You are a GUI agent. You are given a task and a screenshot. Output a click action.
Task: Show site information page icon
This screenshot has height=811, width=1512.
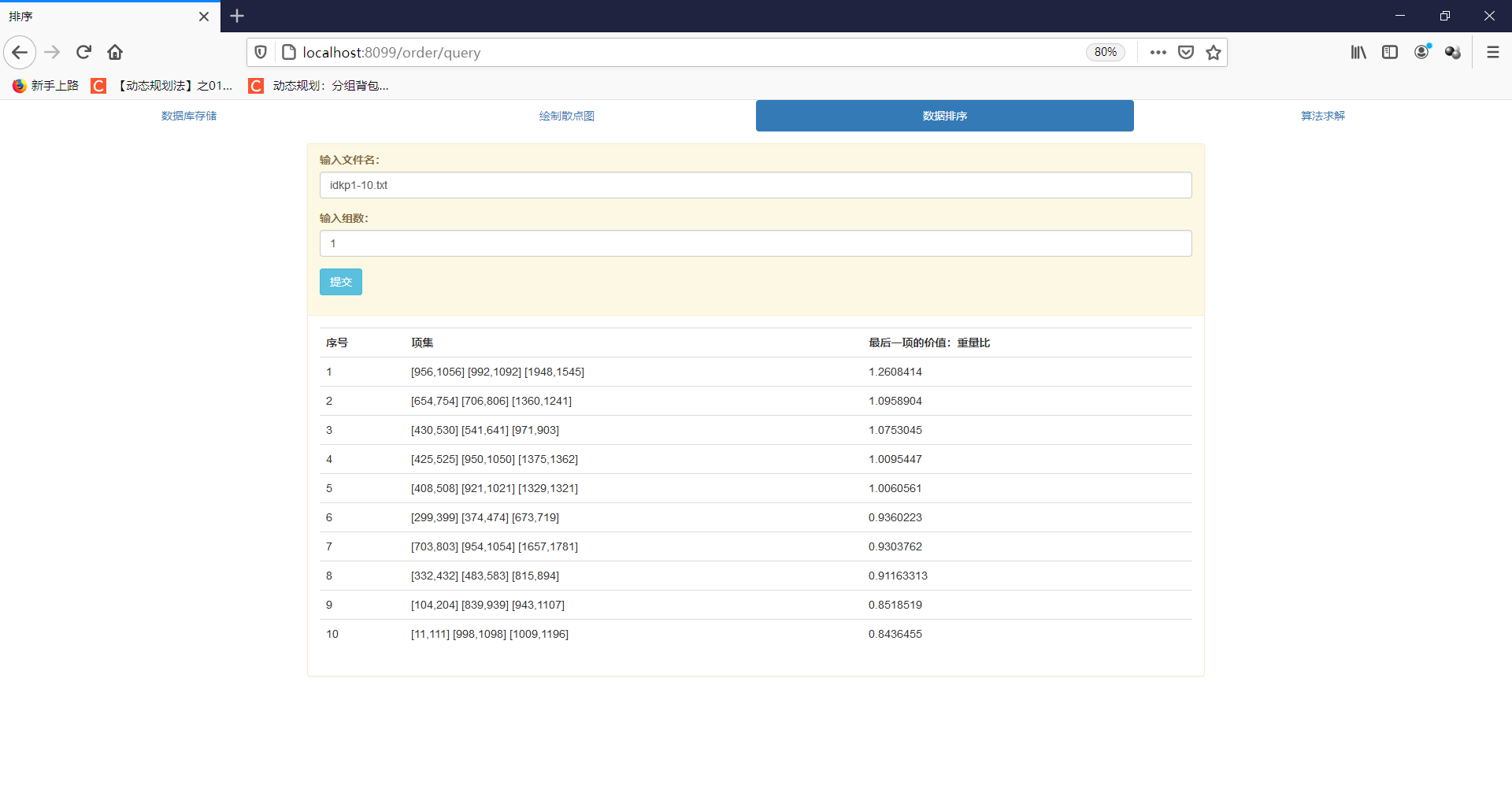click(289, 53)
